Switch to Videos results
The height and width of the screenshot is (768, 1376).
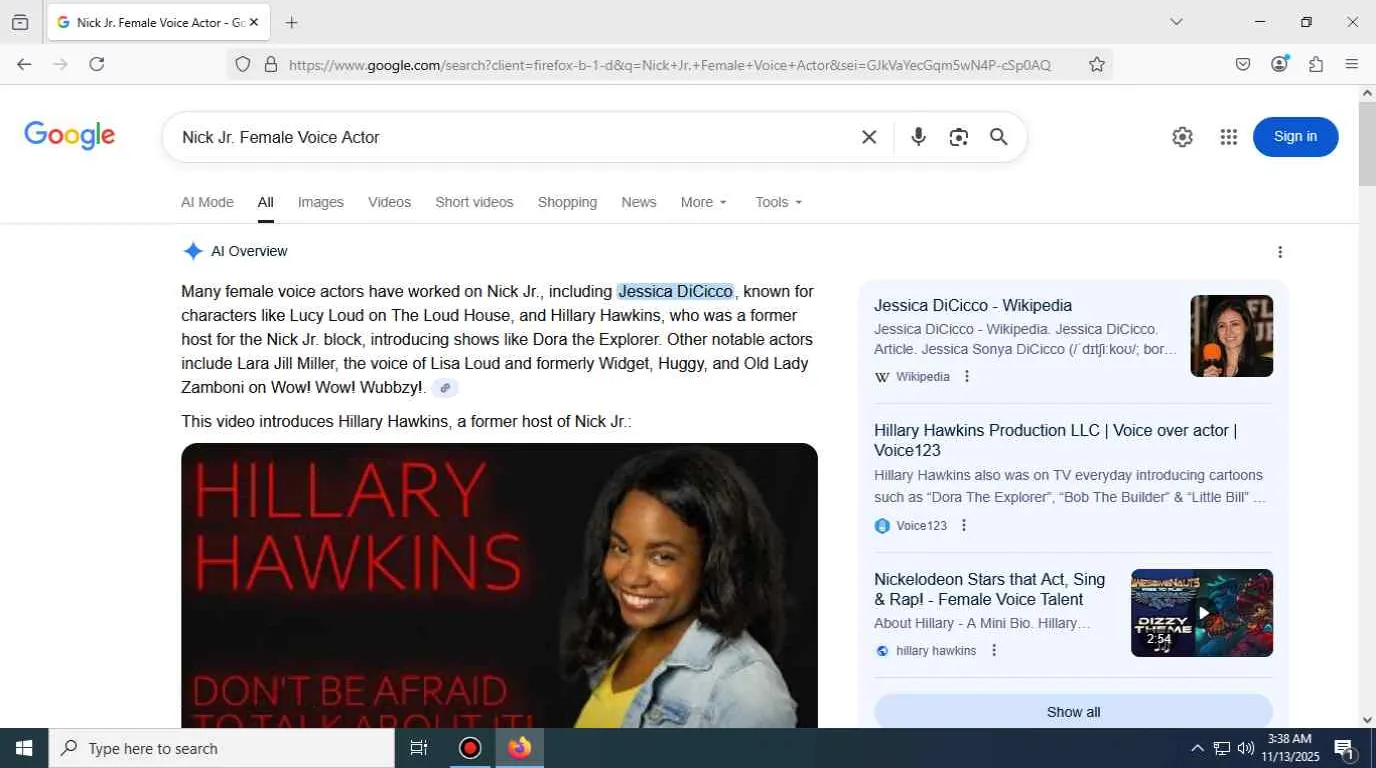[x=389, y=202]
